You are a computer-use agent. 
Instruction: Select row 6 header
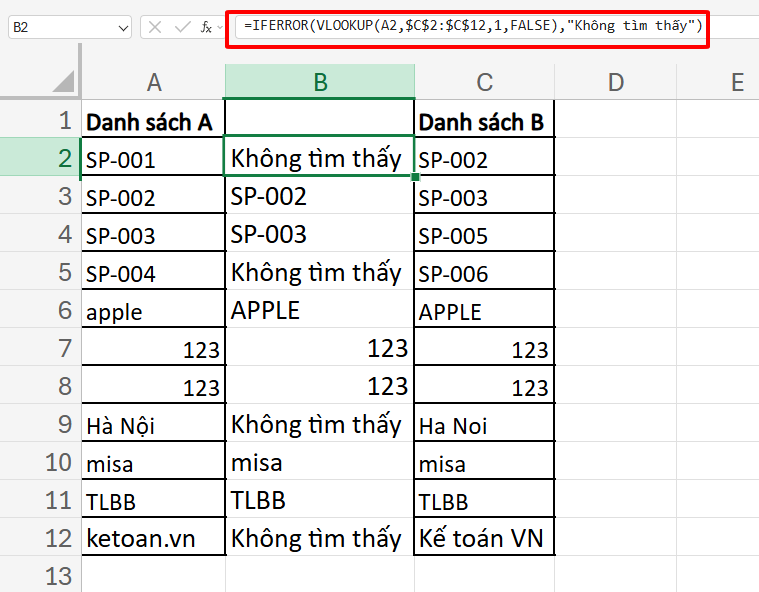click(41, 309)
